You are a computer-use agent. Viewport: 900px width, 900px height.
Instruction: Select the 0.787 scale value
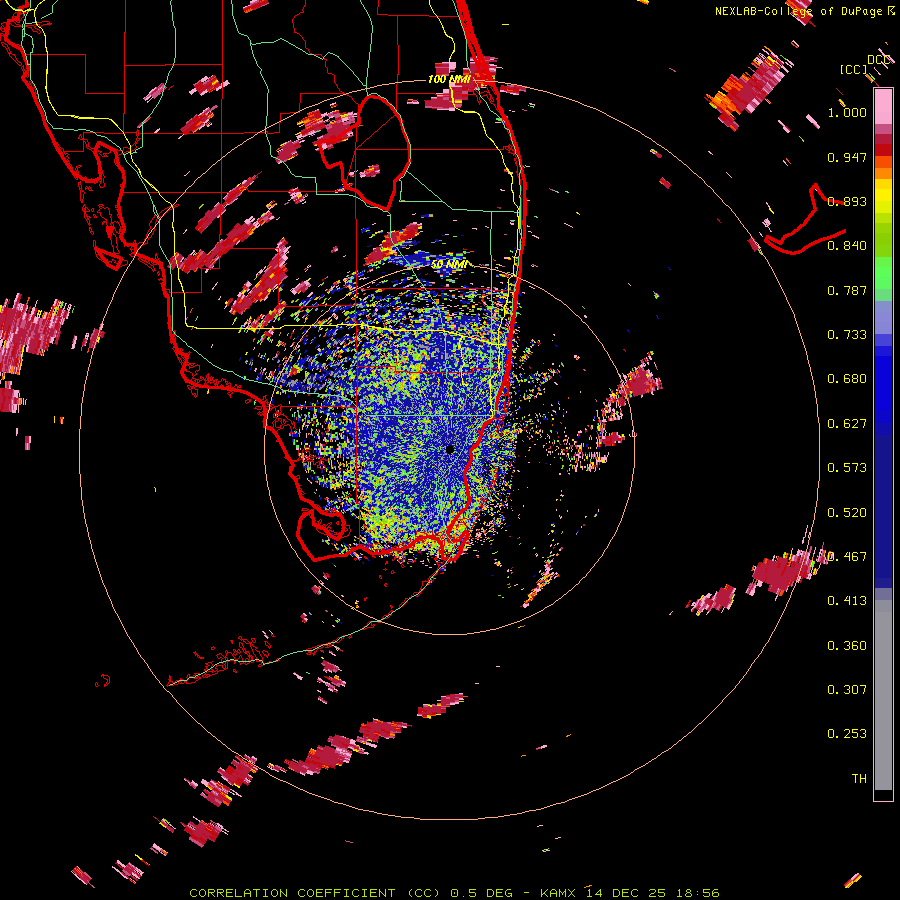(847, 290)
